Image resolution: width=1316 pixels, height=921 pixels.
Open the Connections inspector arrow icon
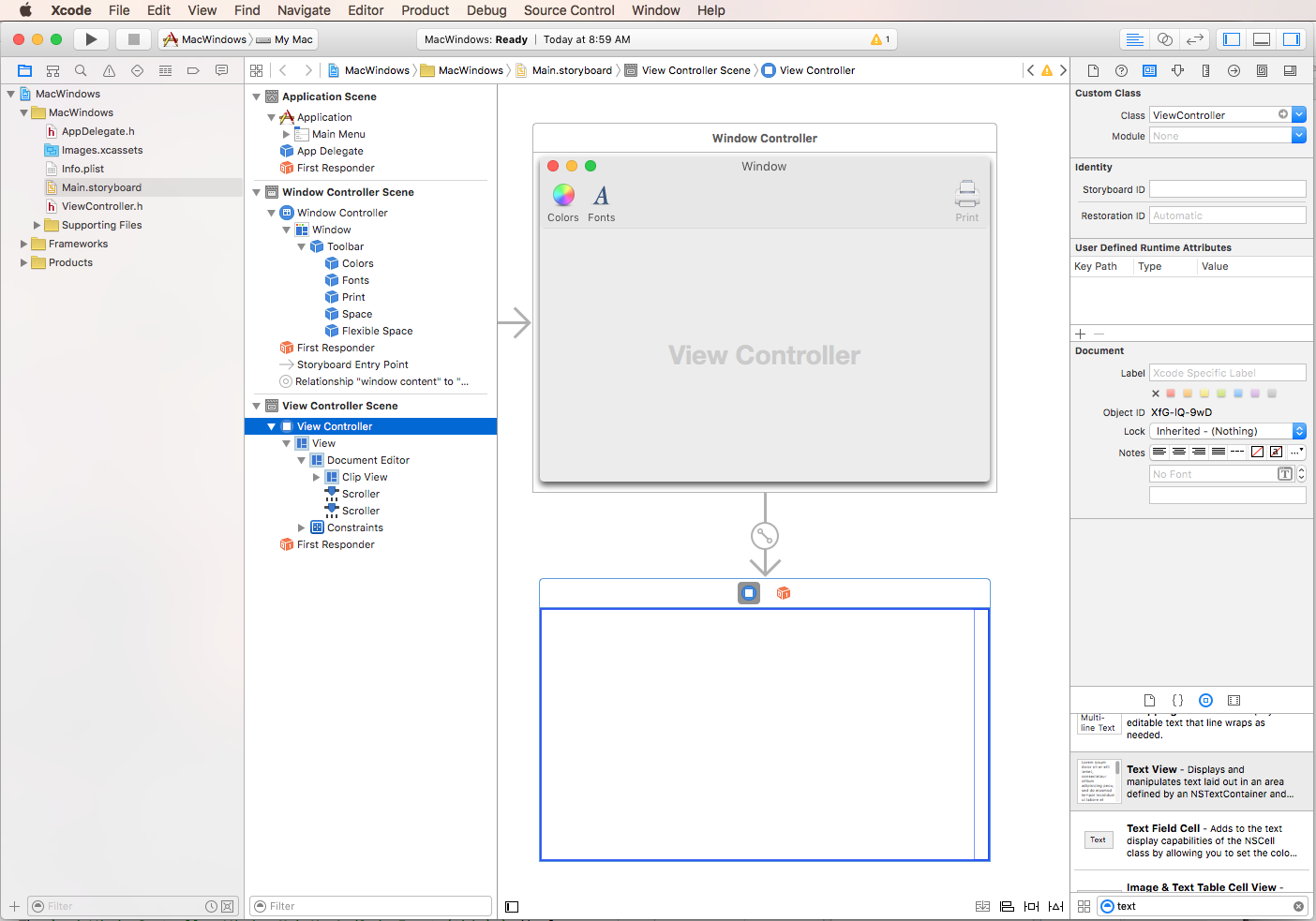(x=1234, y=70)
